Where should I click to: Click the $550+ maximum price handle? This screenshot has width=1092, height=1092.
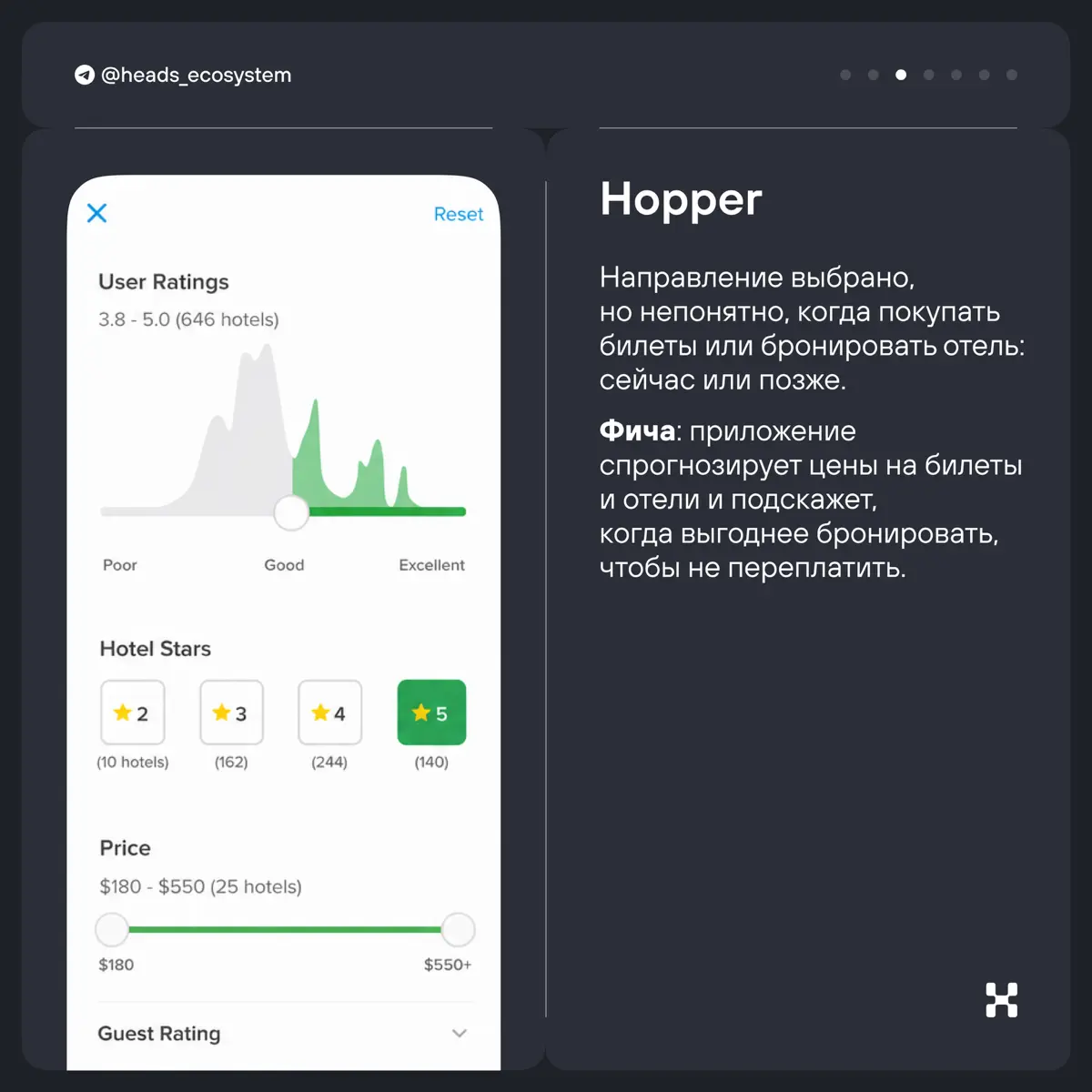click(x=458, y=930)
